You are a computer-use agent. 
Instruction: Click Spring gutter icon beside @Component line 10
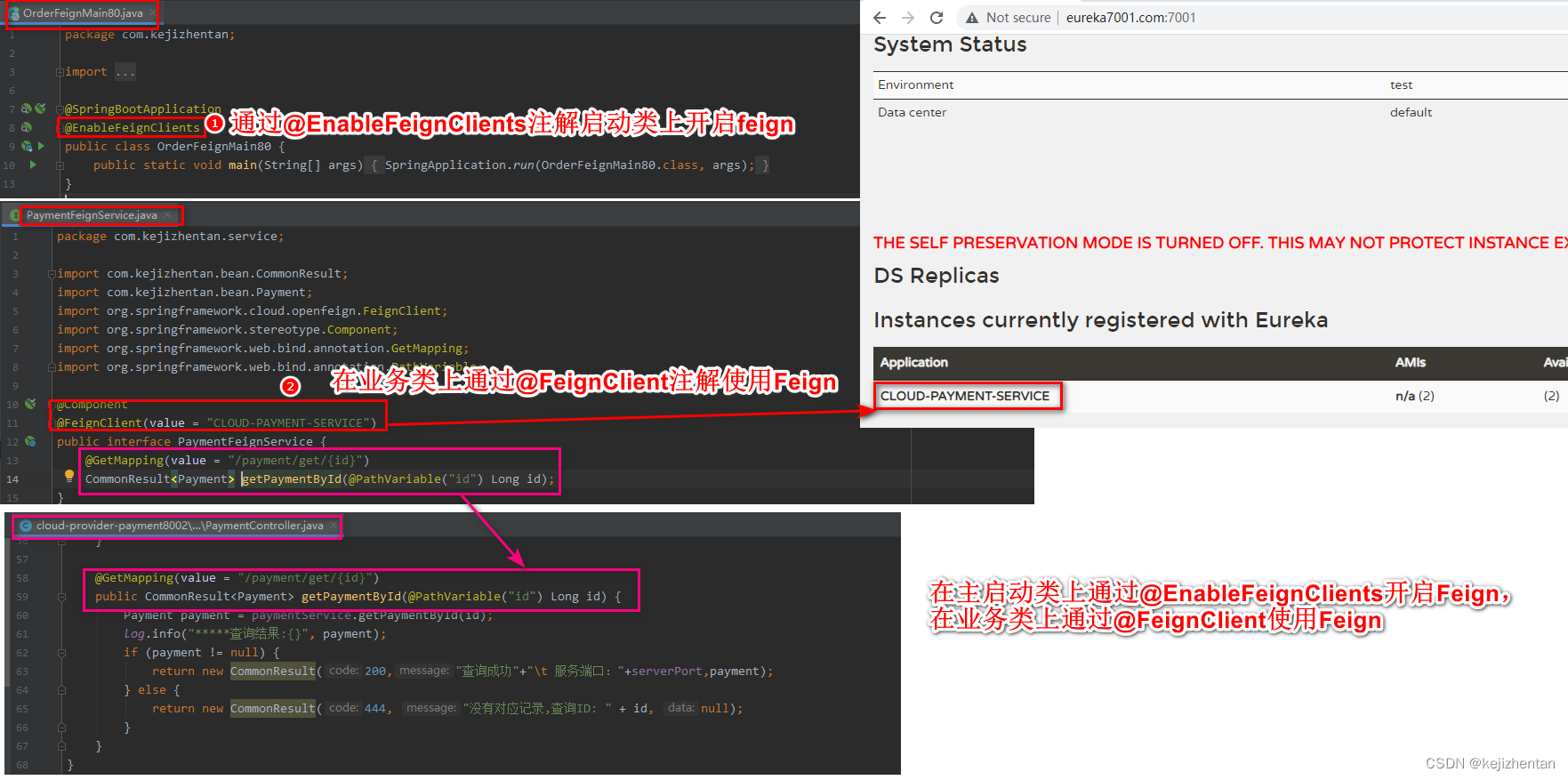point(31,404)
